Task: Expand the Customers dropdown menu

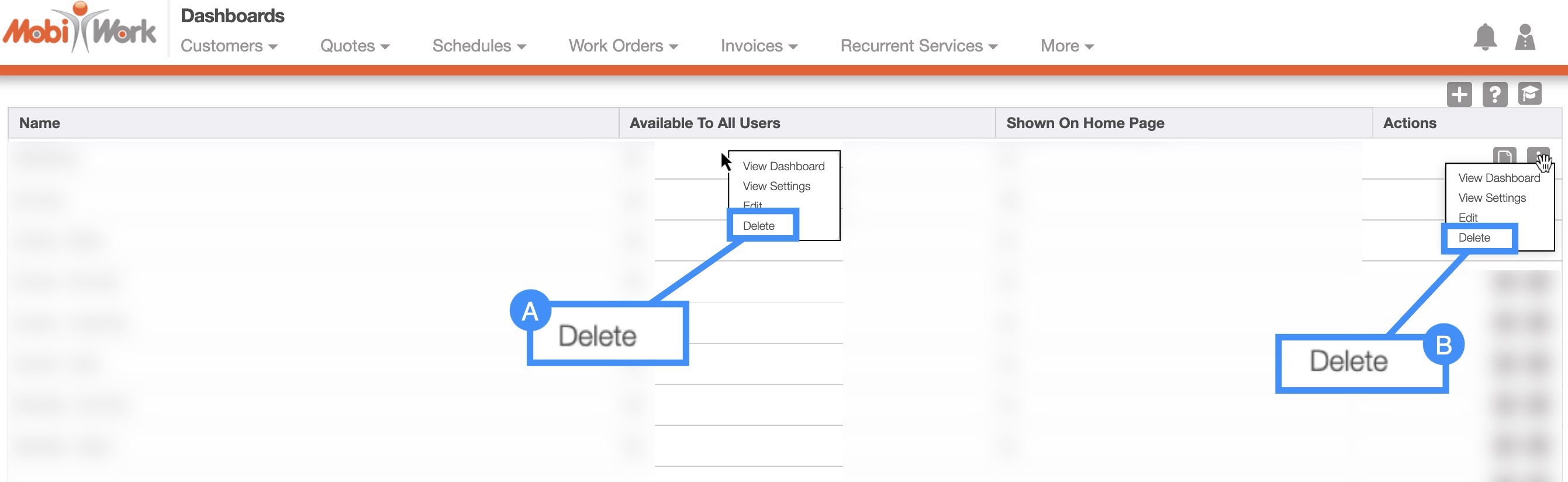Action: (229, 46)
